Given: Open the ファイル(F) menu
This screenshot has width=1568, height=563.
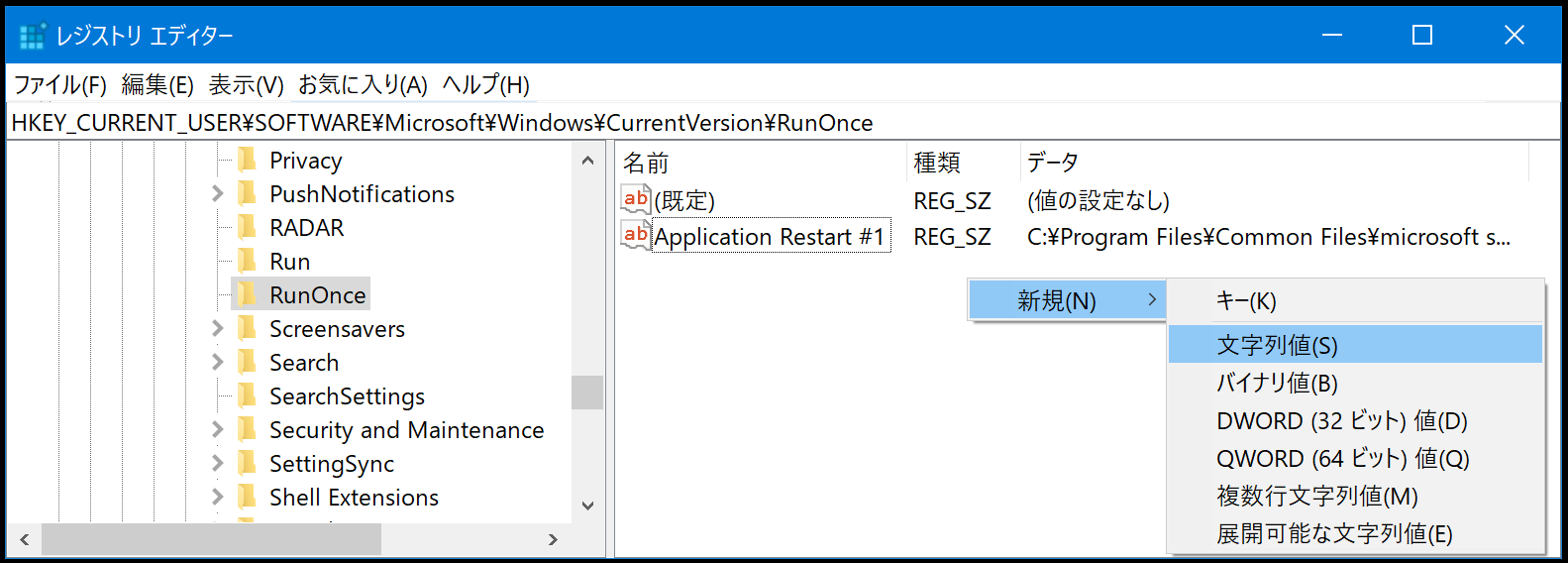Looking at the screenshot, I should pyautogui.click(x=59, y=85).
